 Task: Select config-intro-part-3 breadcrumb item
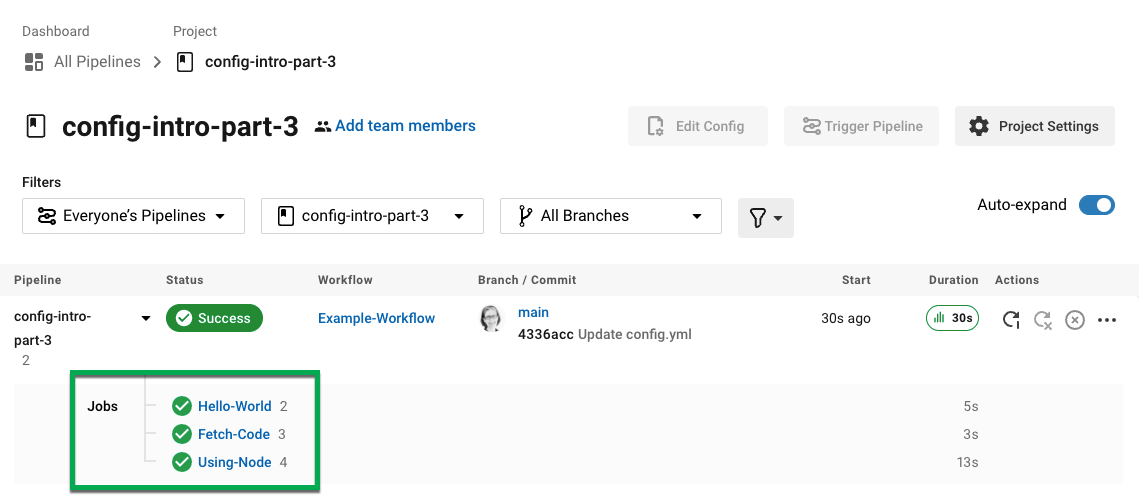(270, 62)
